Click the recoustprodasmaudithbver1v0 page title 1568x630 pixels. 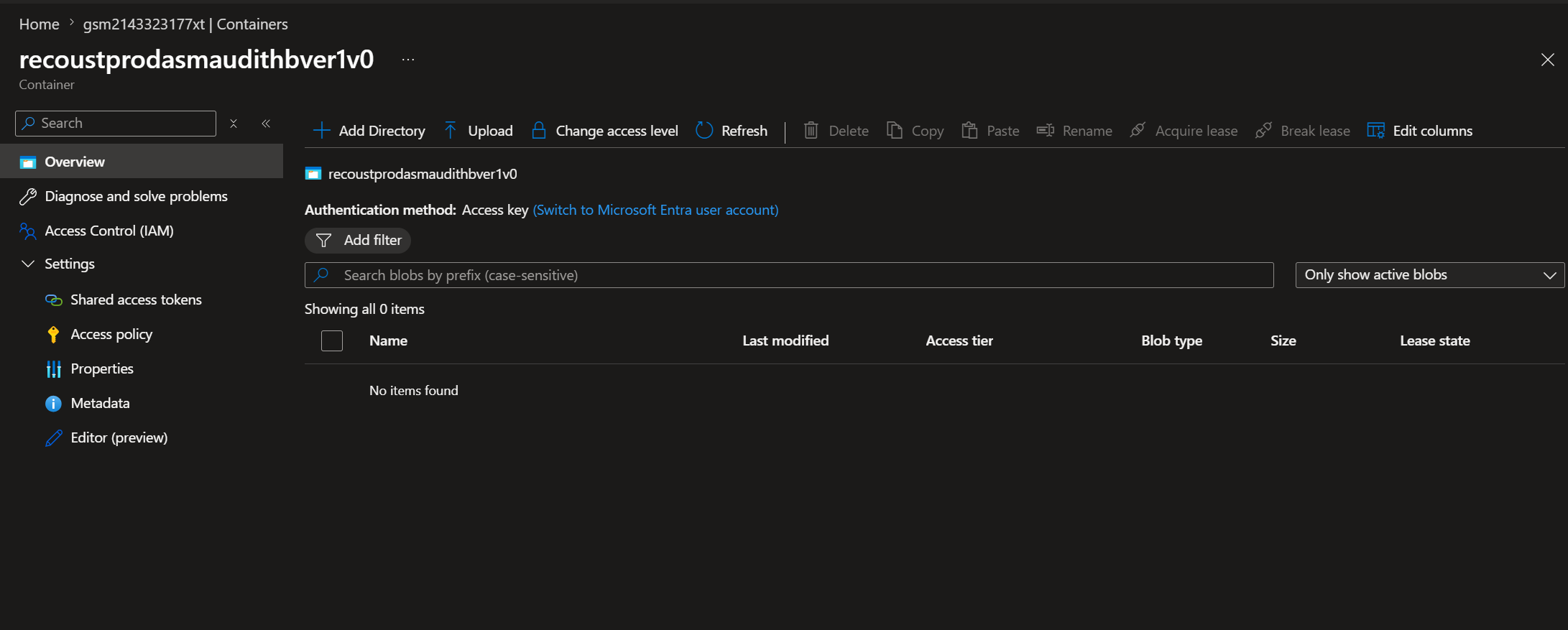pyautogui.click(x=197, y=59)
